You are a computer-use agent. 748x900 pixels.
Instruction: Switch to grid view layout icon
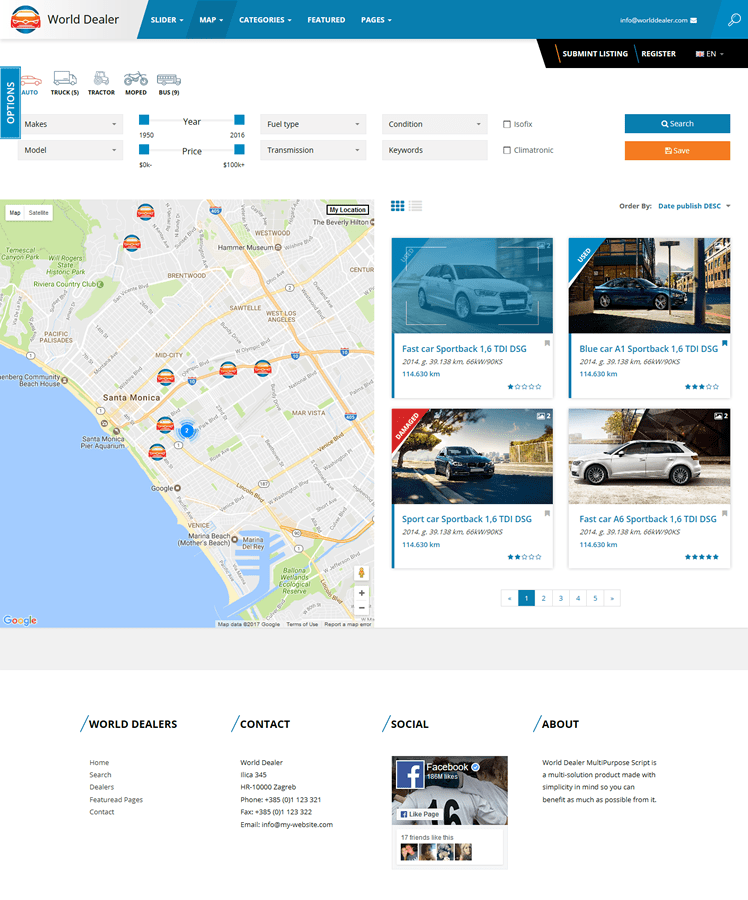tap(397, 206)
